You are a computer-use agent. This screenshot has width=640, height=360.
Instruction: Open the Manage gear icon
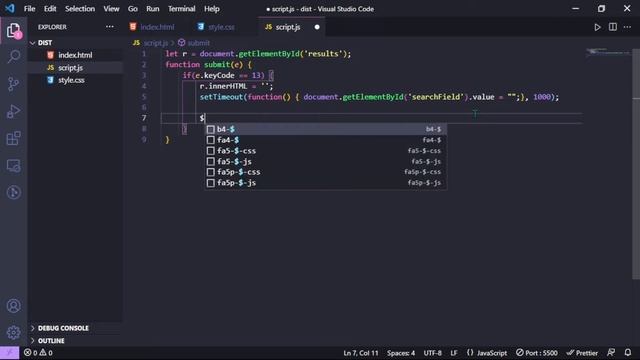tap(13, 333)
